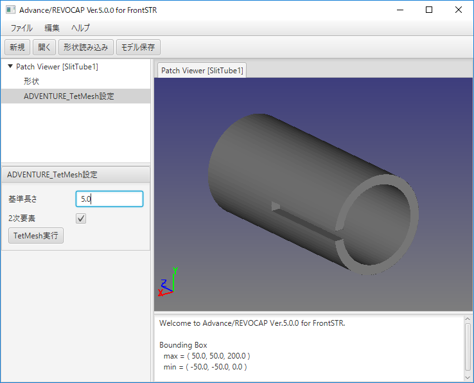Click the log panel scrollbar down arrow
The width and height of the screenshot is (474, 383).
tap(468, 377)
